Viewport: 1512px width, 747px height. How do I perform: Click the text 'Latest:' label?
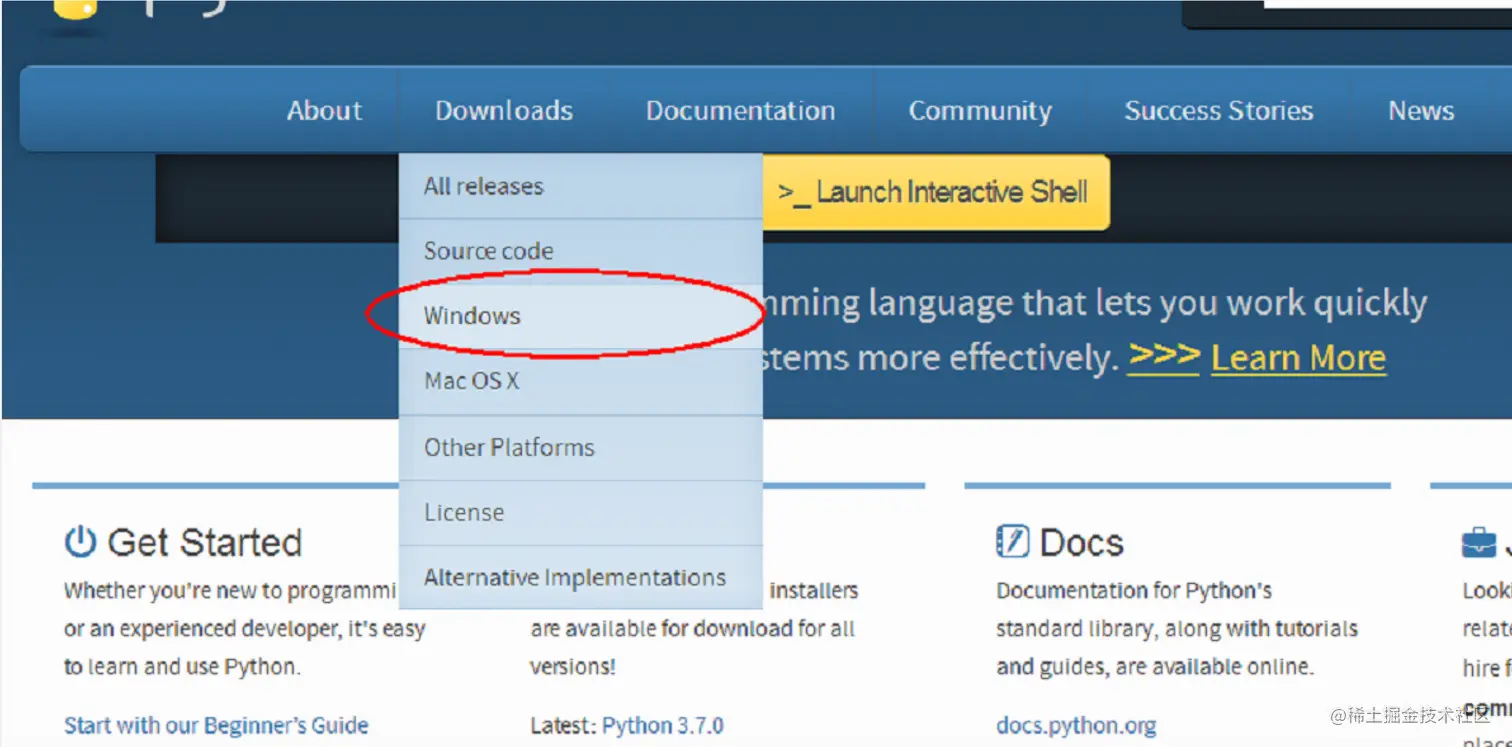(x=563, y=725)
